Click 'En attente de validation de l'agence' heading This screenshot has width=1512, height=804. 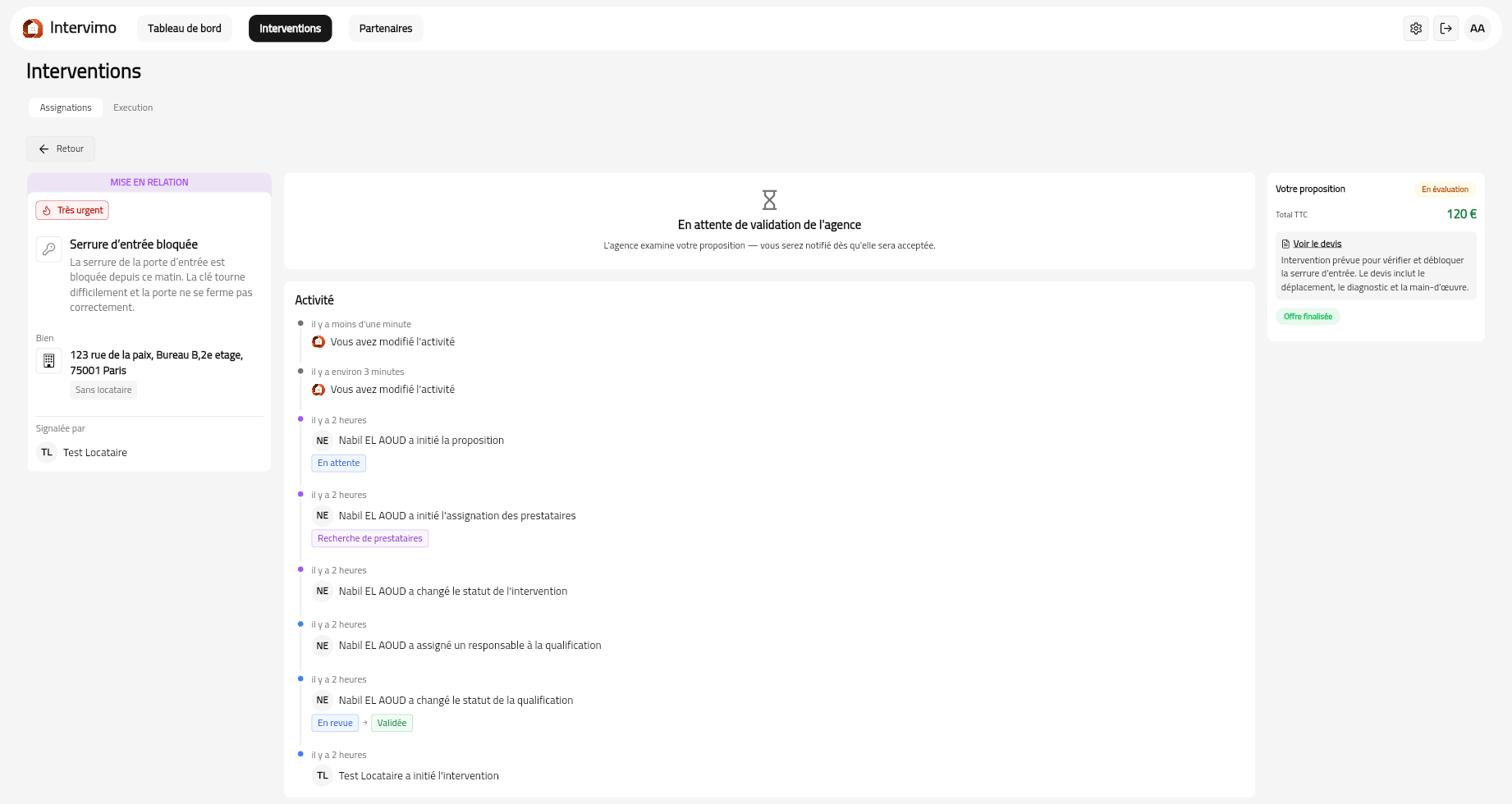(769, 225)
